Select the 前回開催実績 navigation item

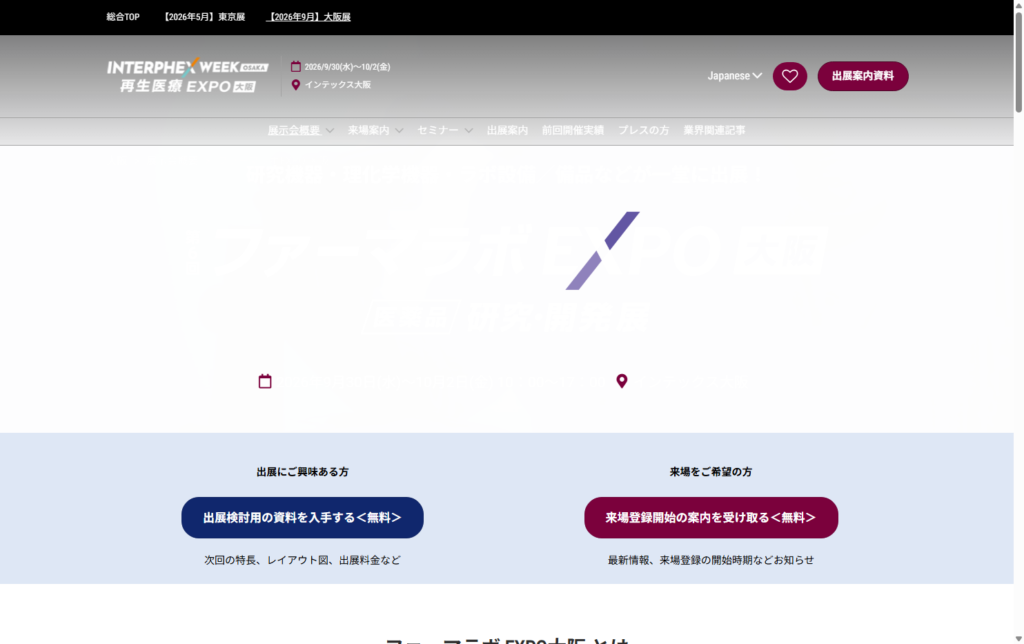coord(572,130)
